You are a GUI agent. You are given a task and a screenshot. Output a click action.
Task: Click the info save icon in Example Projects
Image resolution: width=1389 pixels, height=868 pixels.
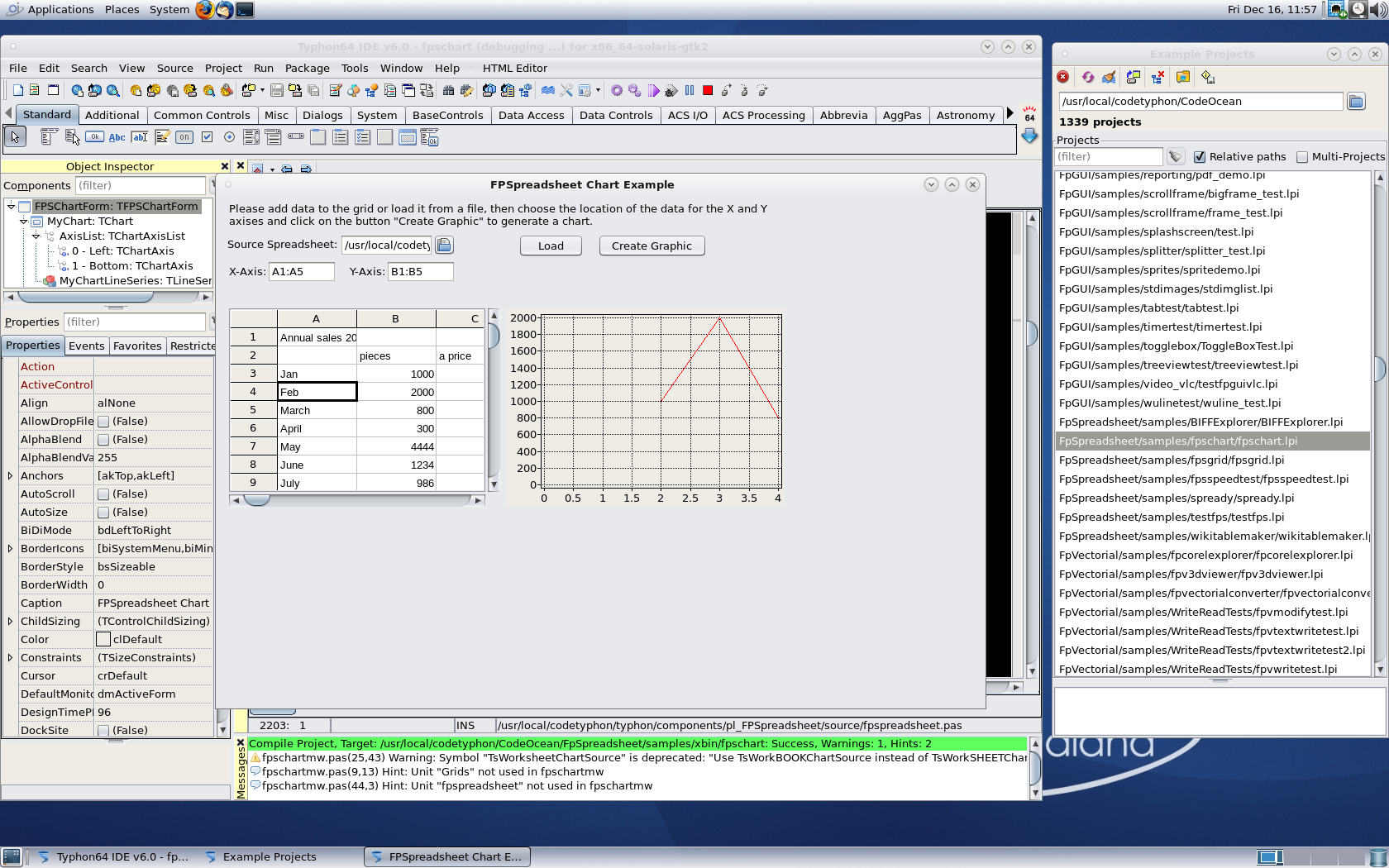pyautogui.click(x=1208, y=77)
